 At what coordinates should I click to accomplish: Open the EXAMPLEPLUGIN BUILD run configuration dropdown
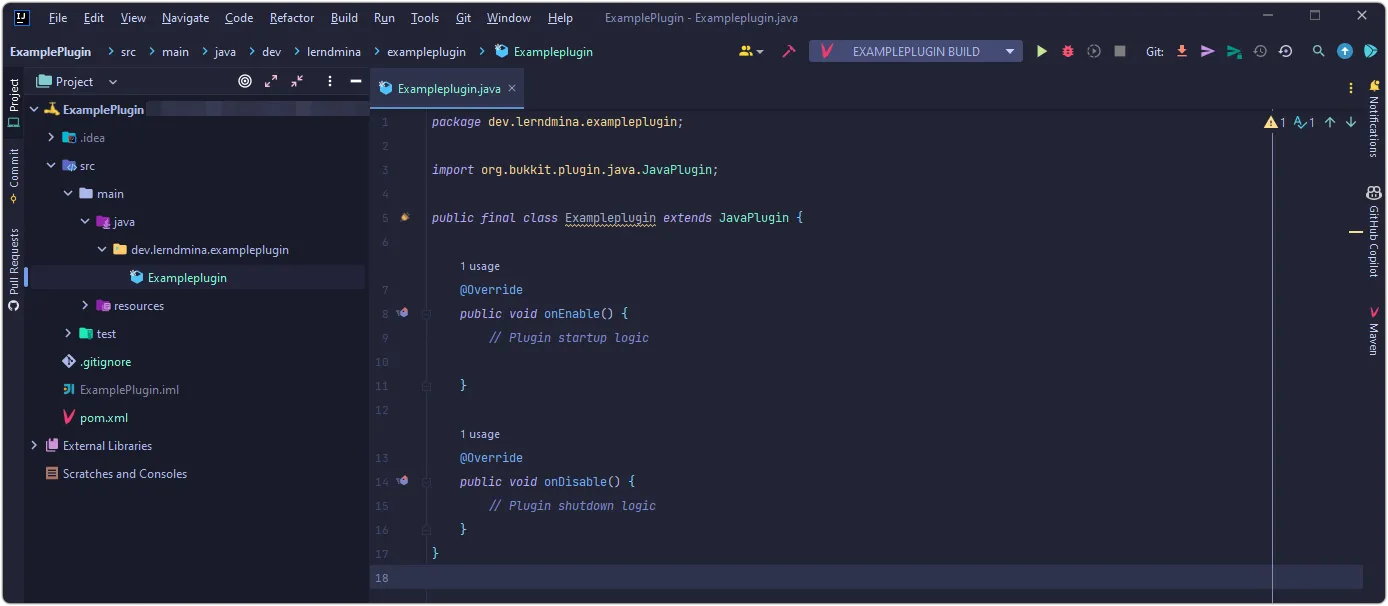[1010, 51]
